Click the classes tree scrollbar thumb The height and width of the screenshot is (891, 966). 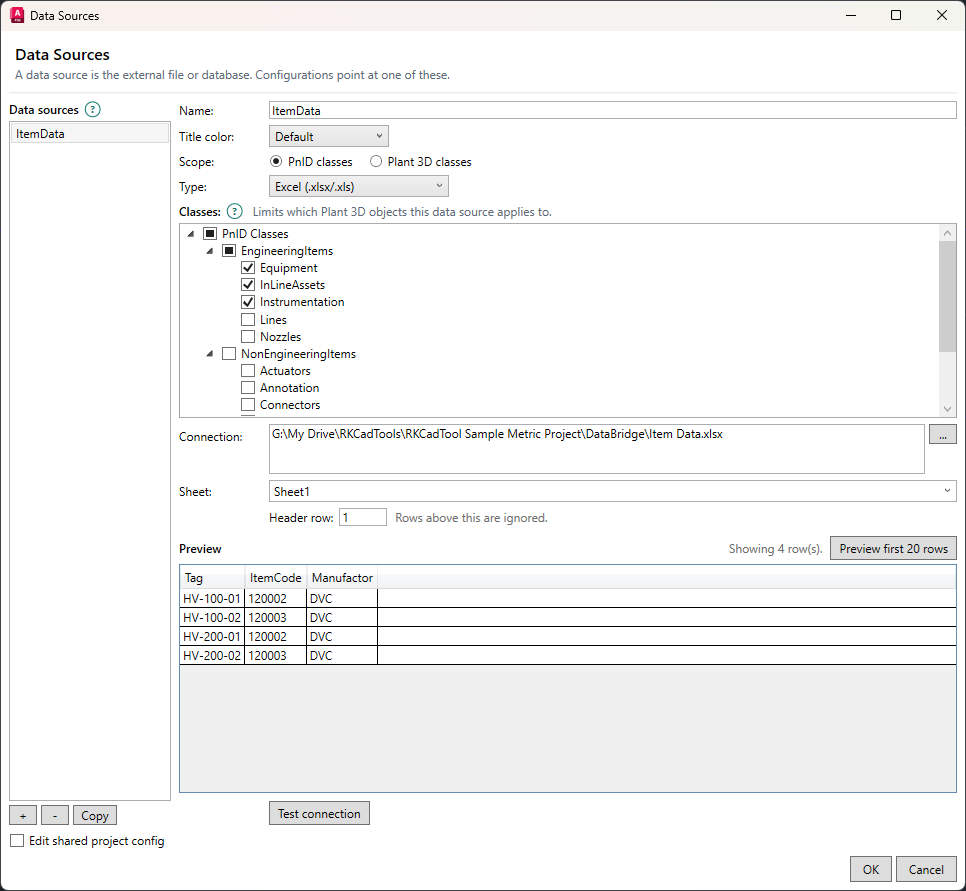(x=948, y=296)
